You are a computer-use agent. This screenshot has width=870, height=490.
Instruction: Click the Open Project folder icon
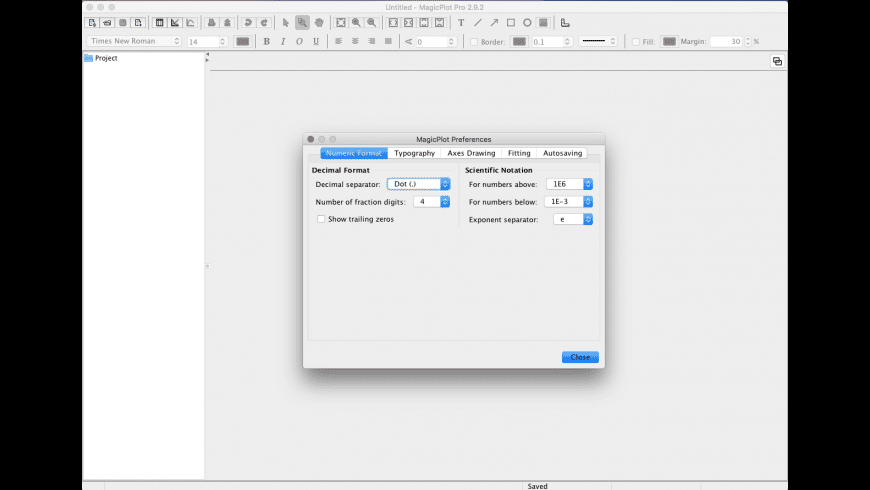click(107, 23)
